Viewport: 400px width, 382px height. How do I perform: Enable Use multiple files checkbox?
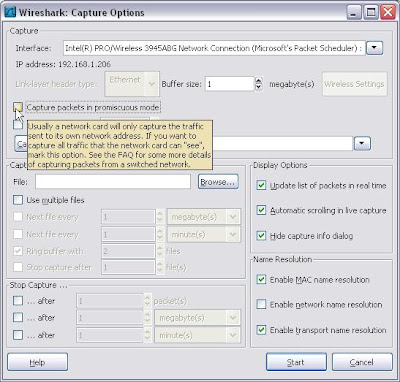tap(18, 200)
